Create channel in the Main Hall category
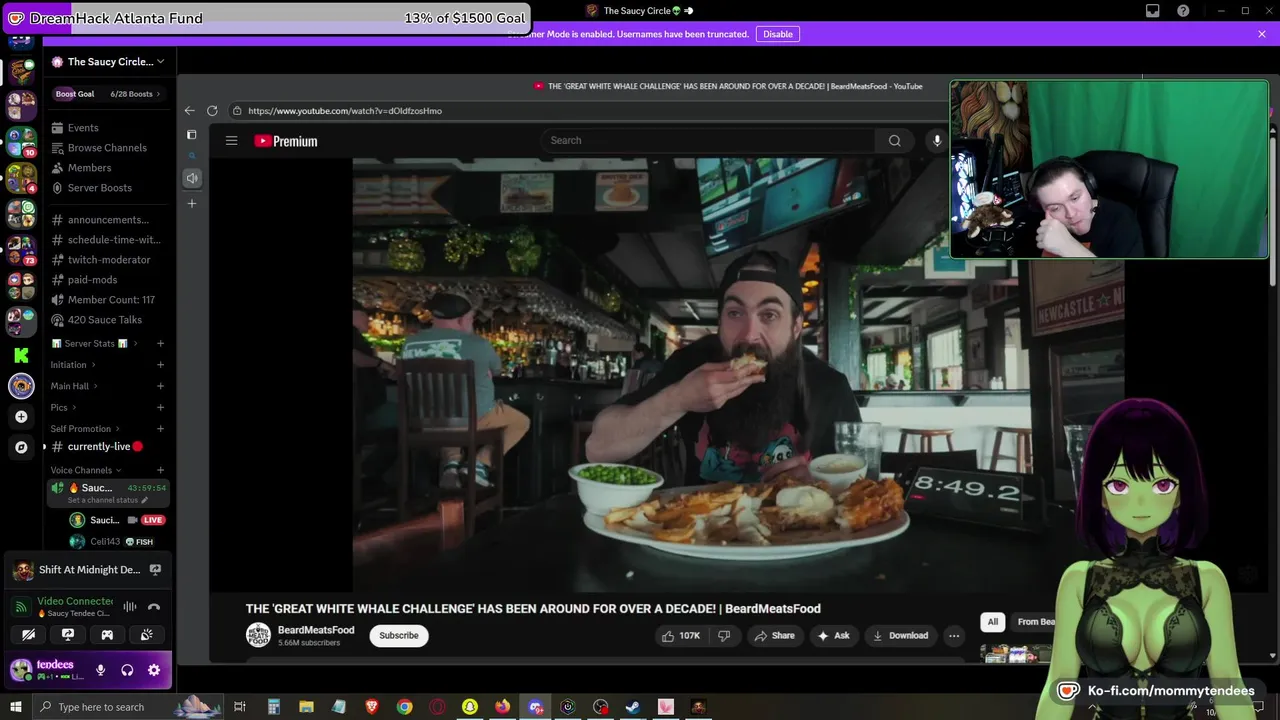This screenshot has height=720, width=1280. point(160,386)
